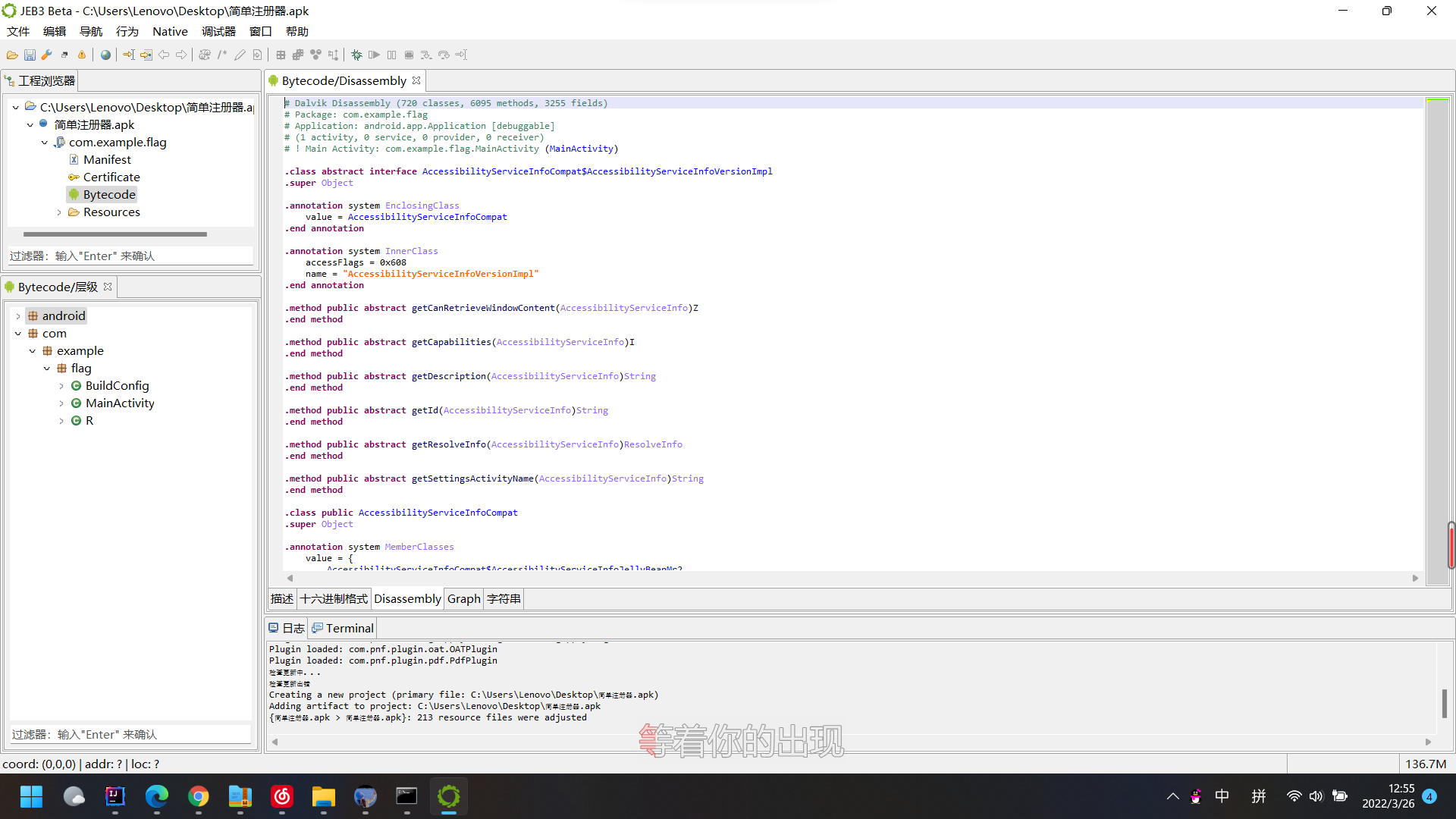1456x819 pixels.
Task: Click the warning notifications toolbar icon
Action: point(82,55)
